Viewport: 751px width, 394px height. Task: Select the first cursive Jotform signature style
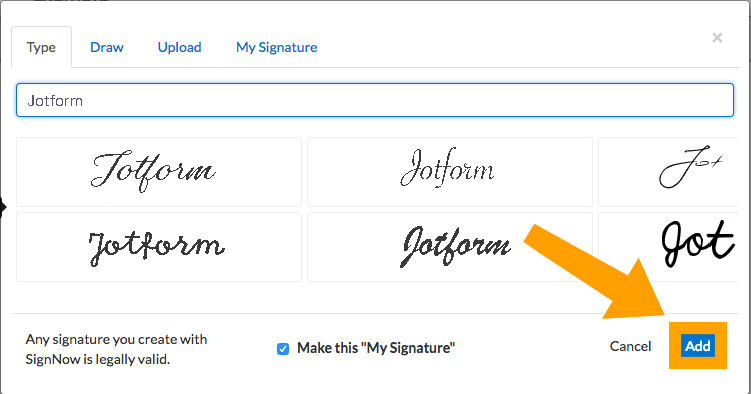[159, 172]
